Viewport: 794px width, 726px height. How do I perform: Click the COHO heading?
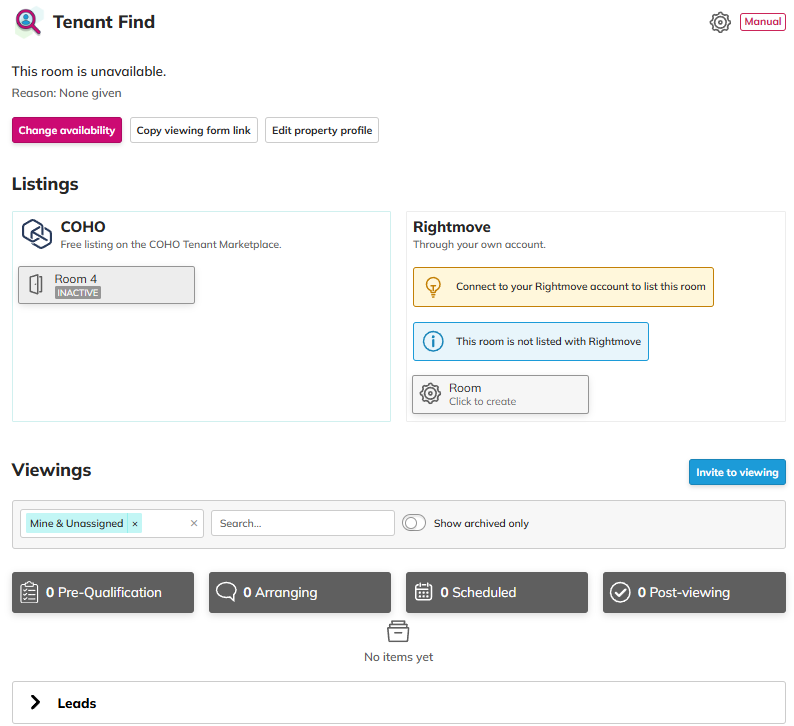coord(83,227)
